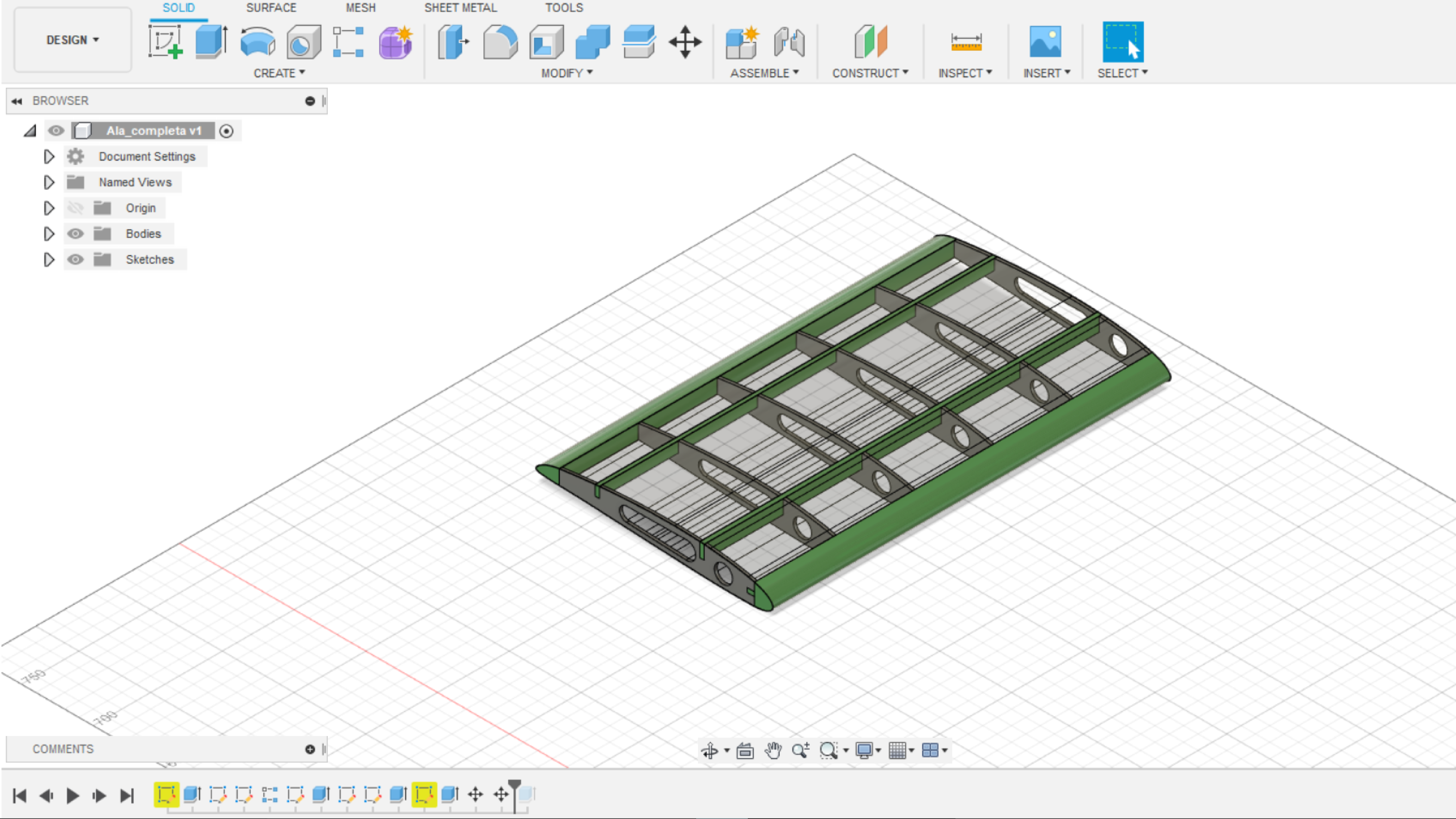Hide the Sketches folder with eye icon
This screenshot has height=819, width=1456.
point(75,259)
